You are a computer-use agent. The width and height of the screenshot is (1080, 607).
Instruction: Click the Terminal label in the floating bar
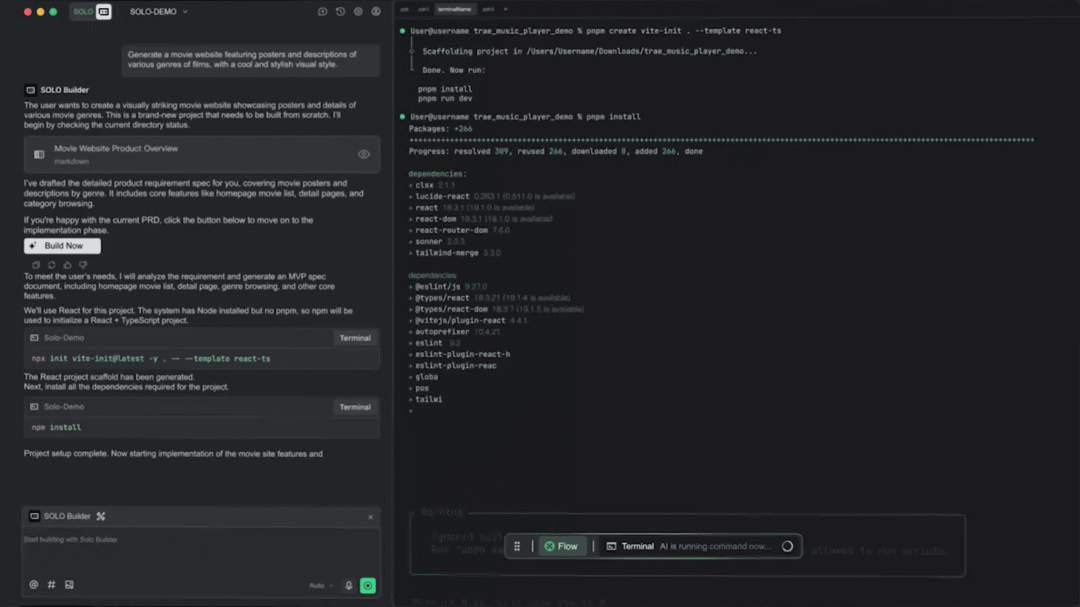click(638, 546)
